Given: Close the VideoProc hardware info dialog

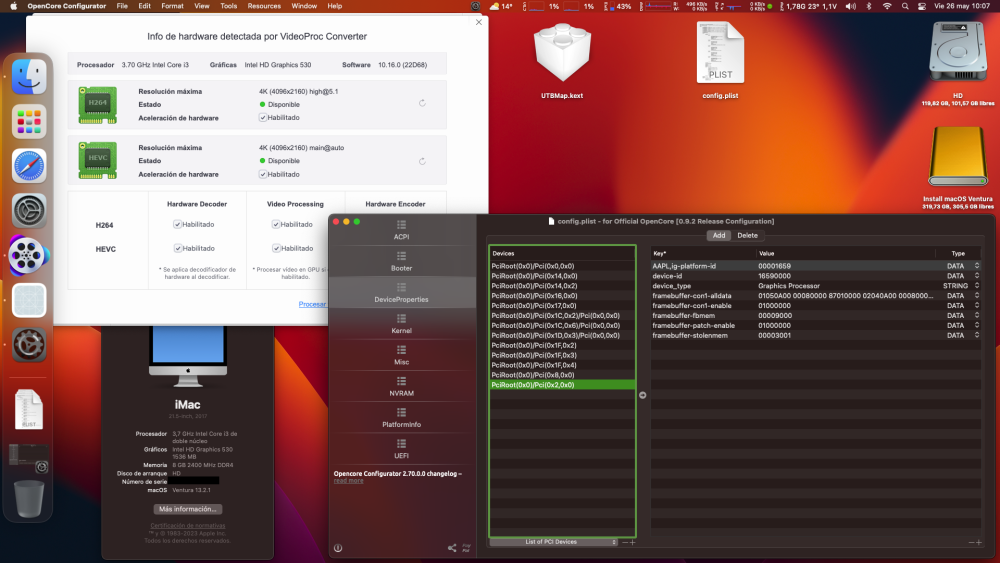Looking at the screenshot, I should [479, 22].
